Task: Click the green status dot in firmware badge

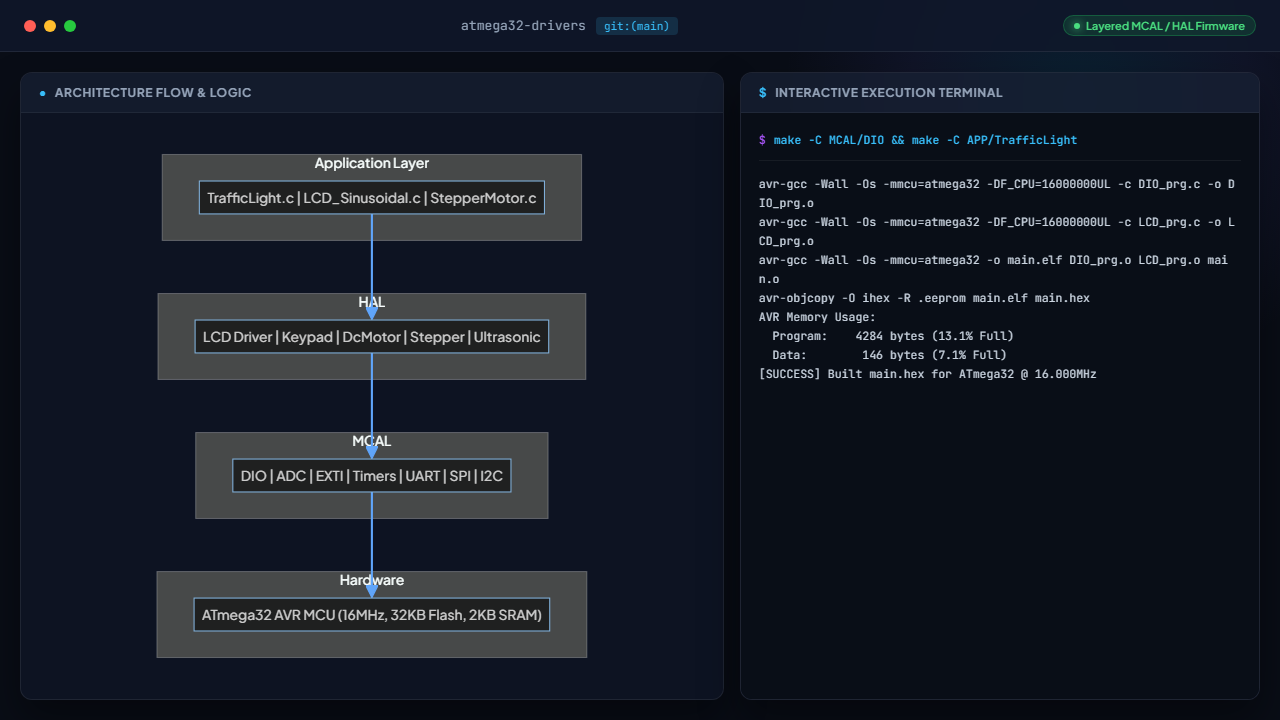Action: tap(1077, 26)
